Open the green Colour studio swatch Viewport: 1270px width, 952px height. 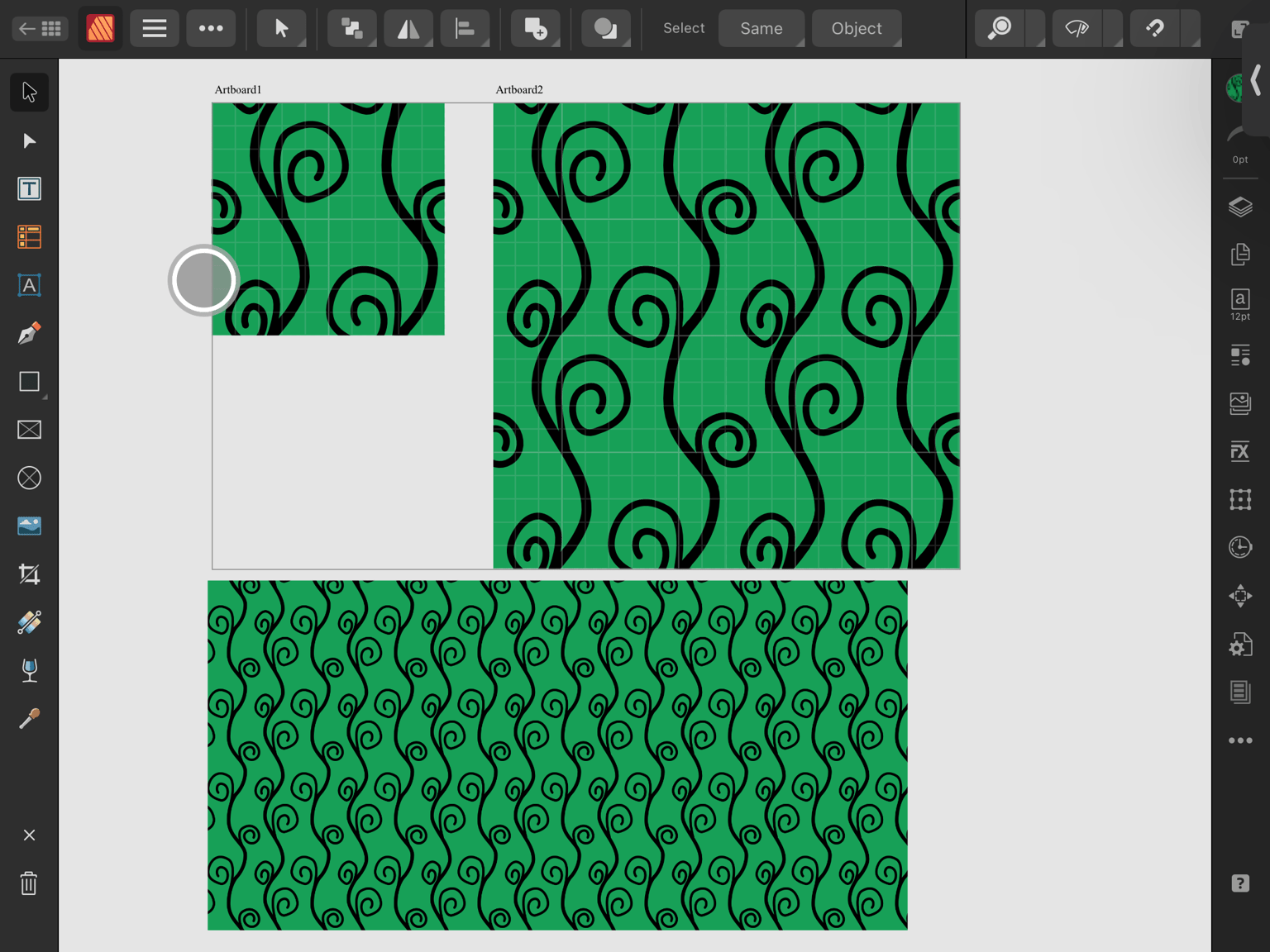point(1235,88)
